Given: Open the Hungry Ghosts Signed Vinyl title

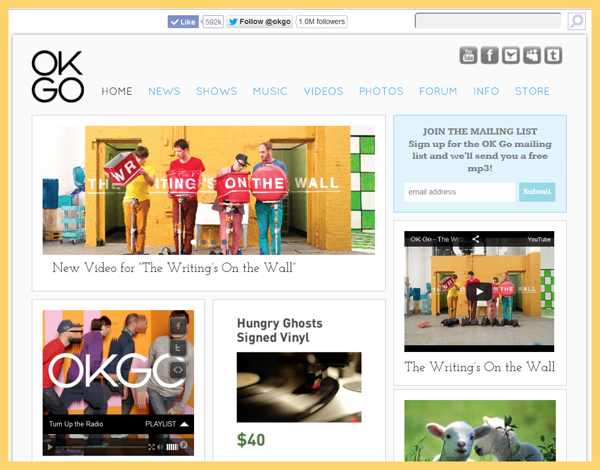Looking at the screenshot, I should click(x=280, y=330).
